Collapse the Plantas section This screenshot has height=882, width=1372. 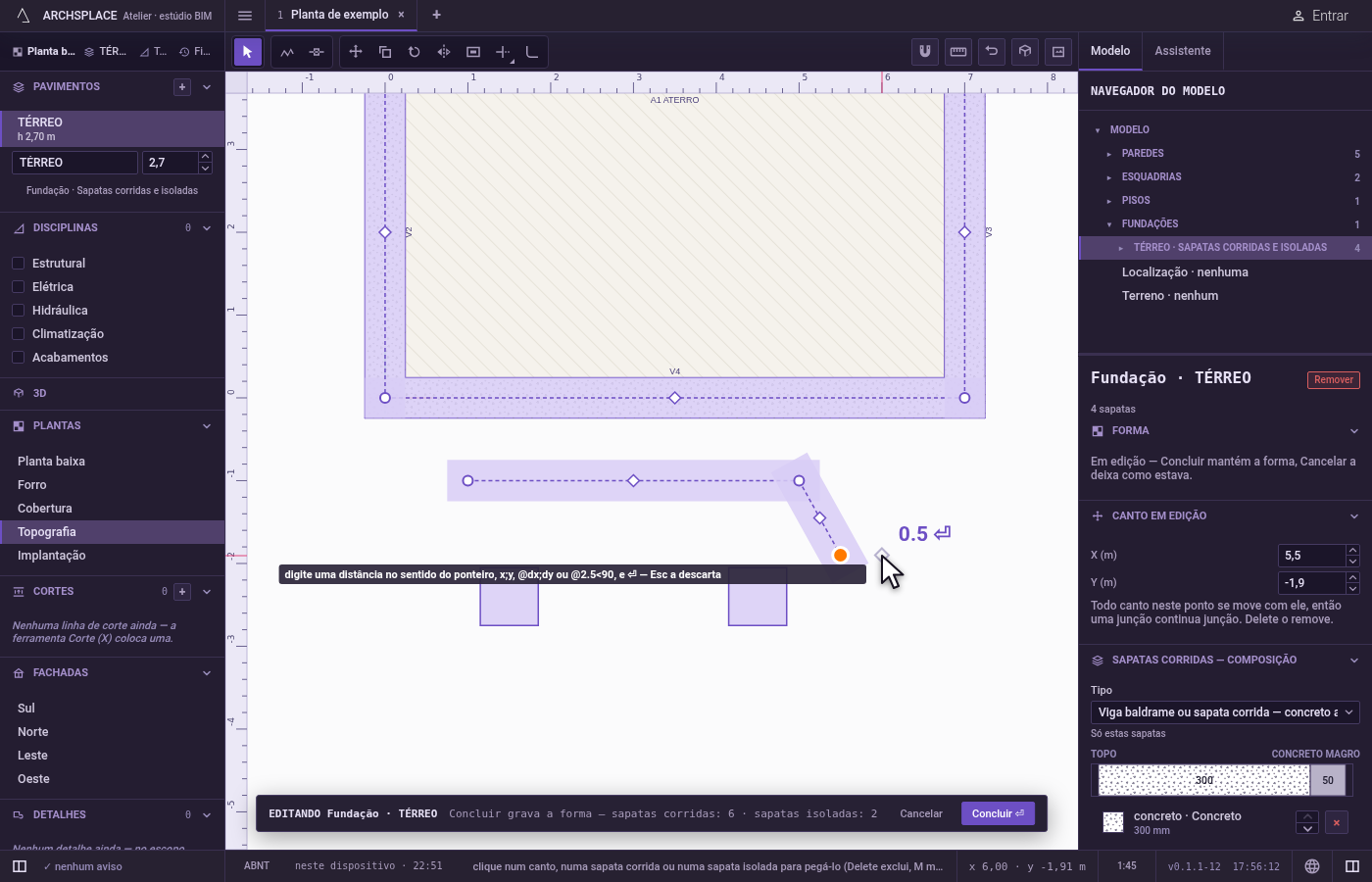tap(207, 426)
